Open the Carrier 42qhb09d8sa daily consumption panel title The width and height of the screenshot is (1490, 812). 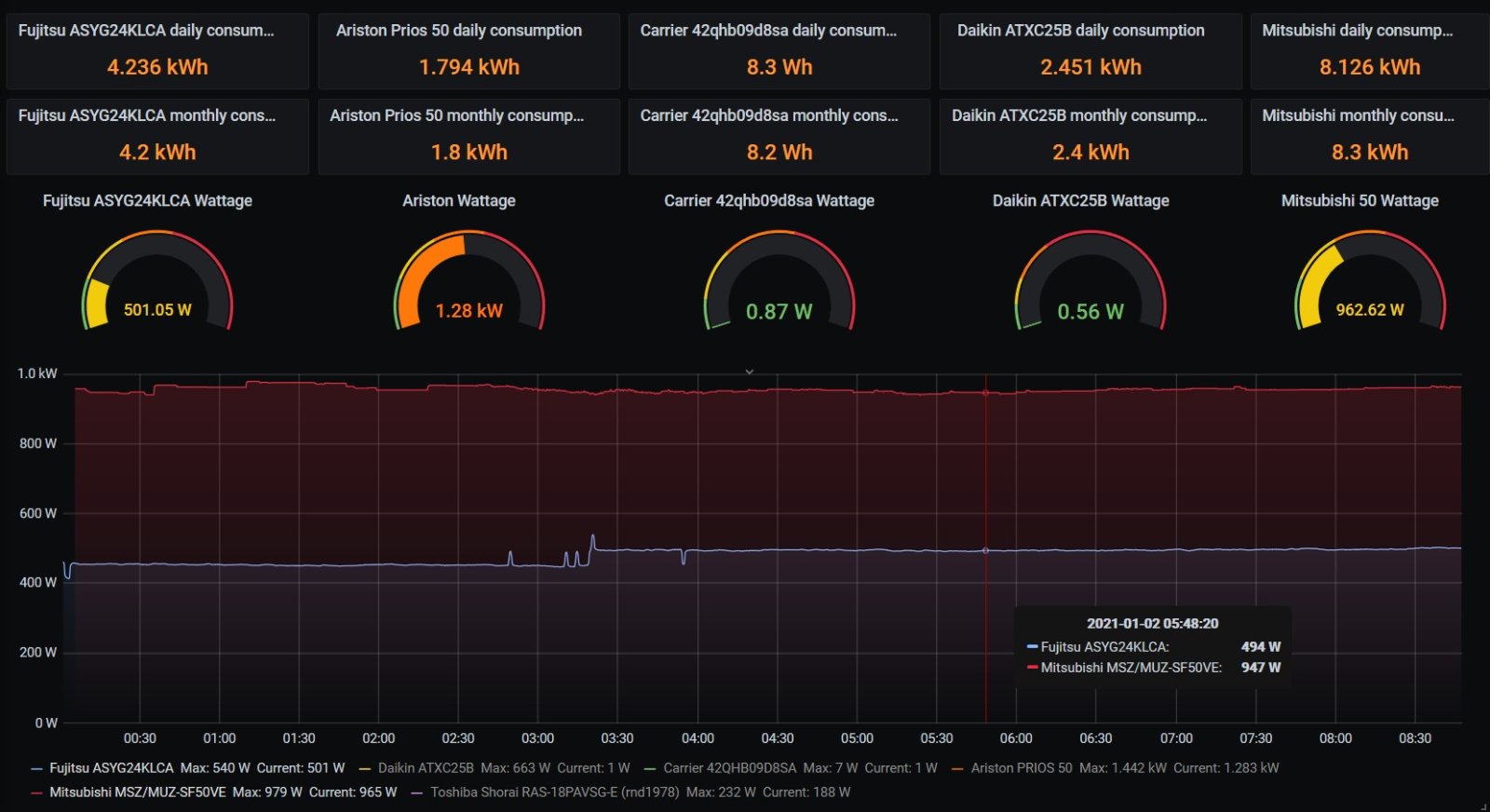pos(768,30)
